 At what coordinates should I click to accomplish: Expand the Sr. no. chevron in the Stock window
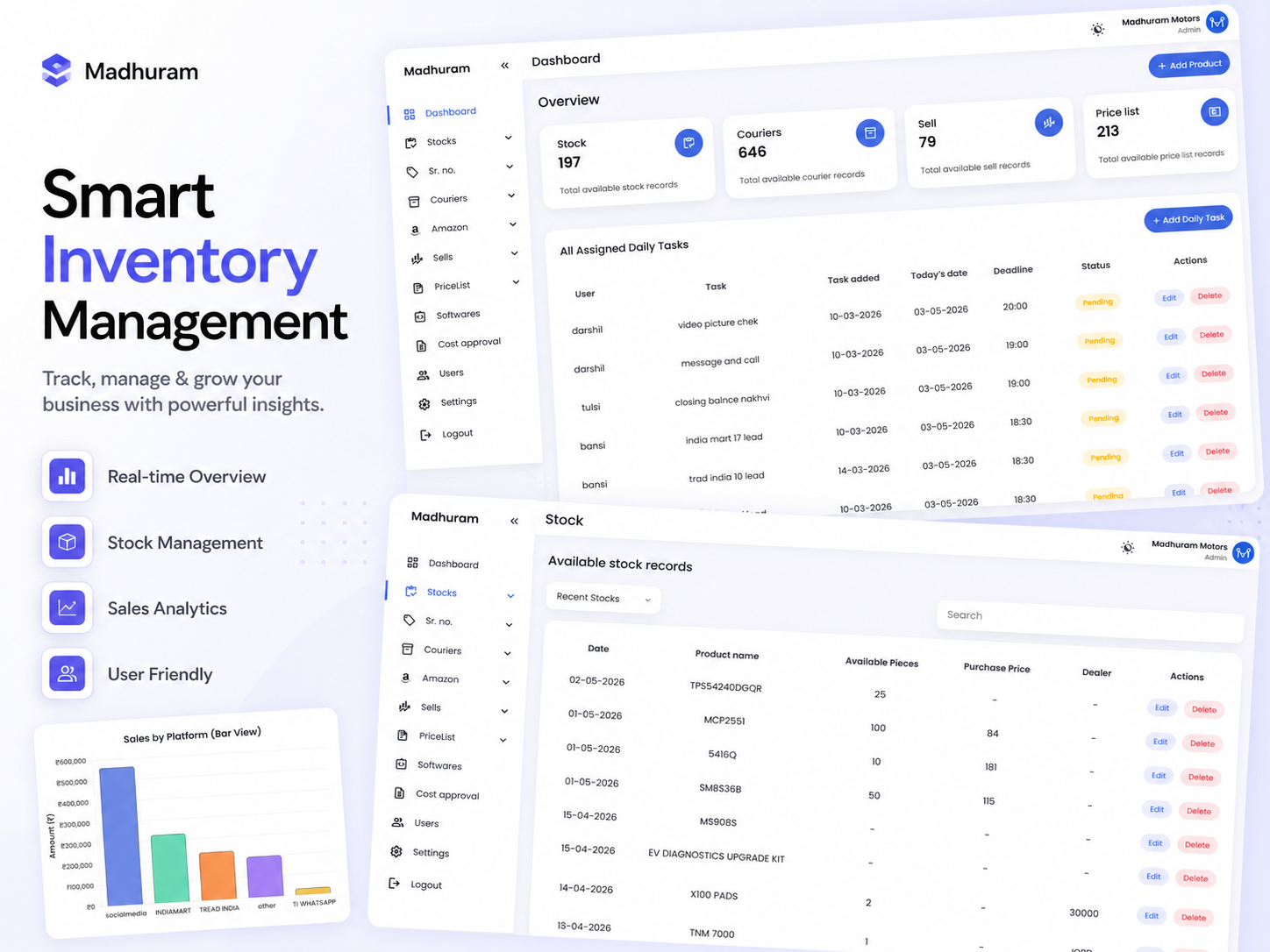(x=509, y=625)
